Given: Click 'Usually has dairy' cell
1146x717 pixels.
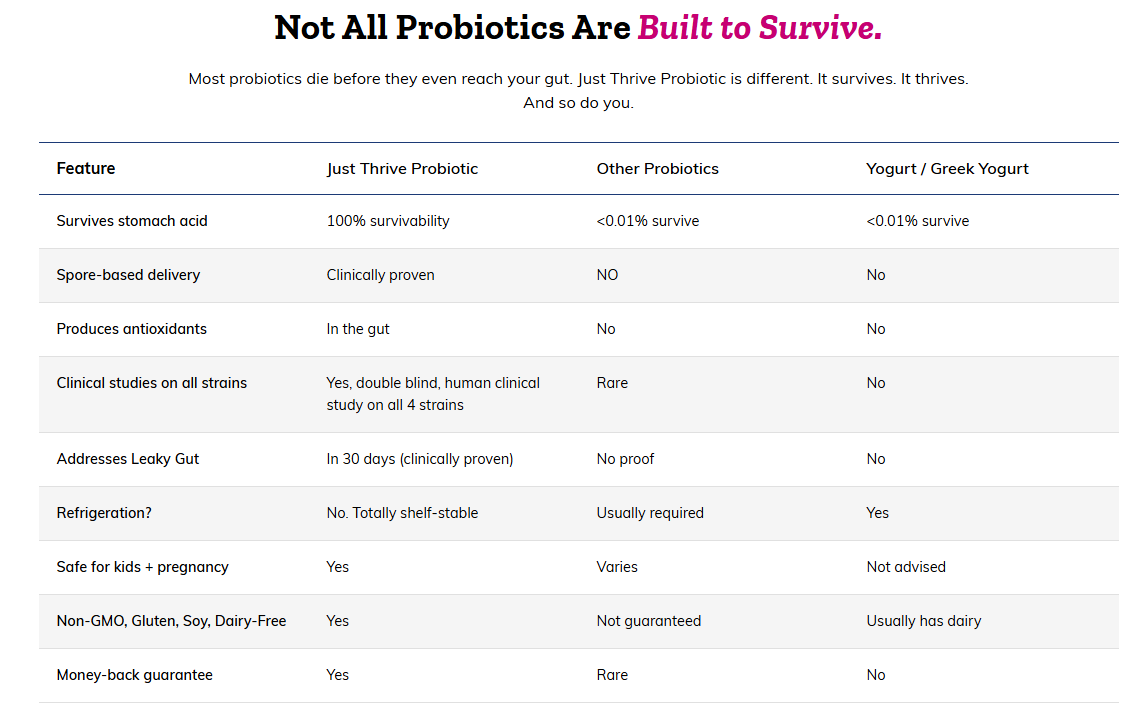Looking at the screenshot, I should pos(923,621).
